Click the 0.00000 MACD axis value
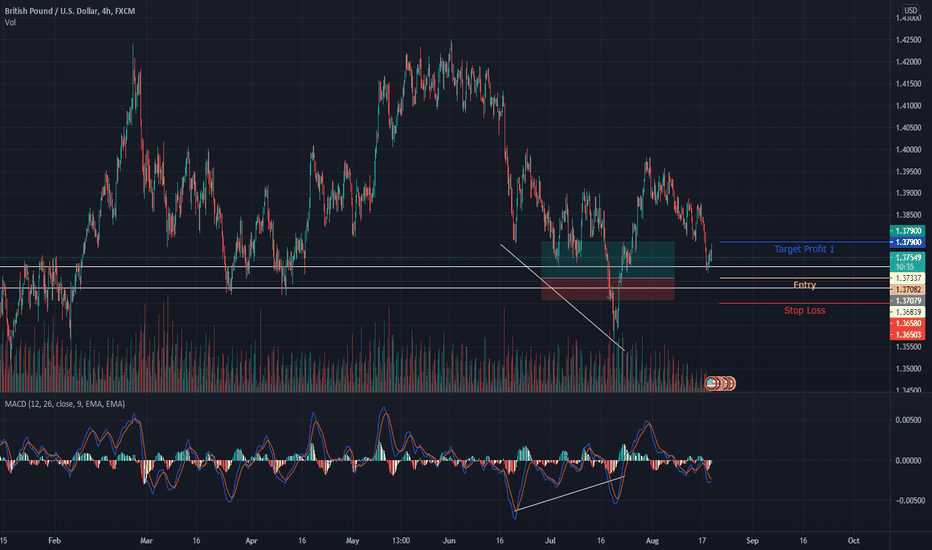 click(x=910, y=460)
